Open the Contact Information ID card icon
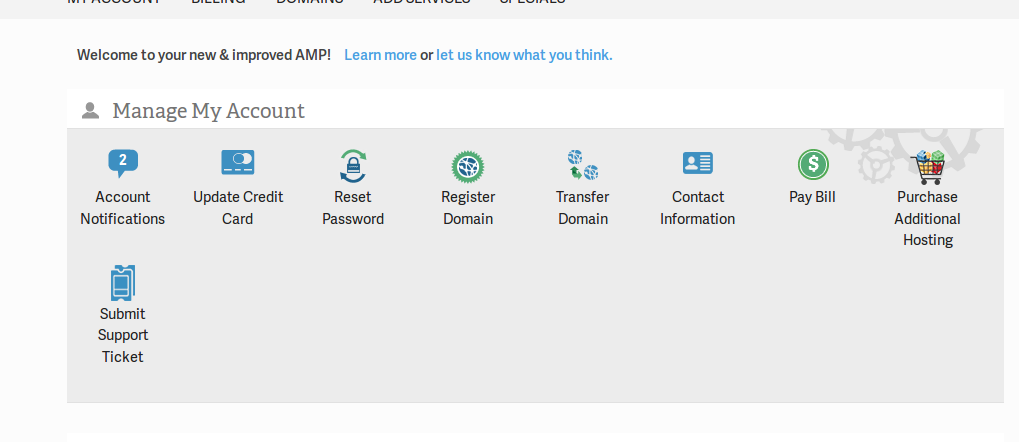The height and width of the screenshot is (442, 1019). [x=697, y=163]
